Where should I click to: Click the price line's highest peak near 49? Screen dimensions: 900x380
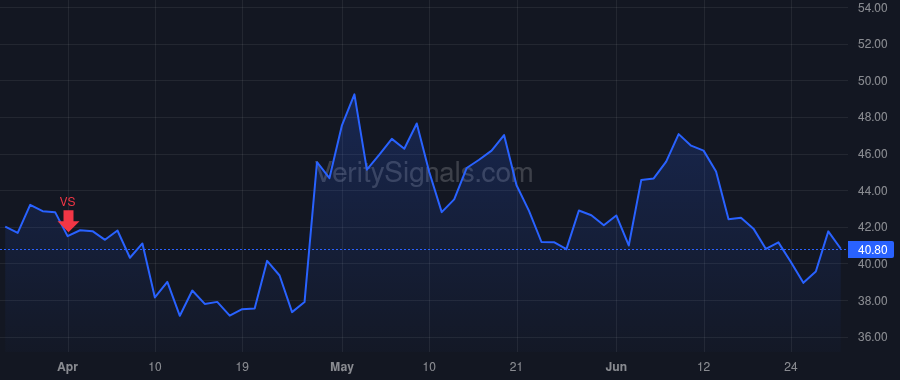coord(354,95)
